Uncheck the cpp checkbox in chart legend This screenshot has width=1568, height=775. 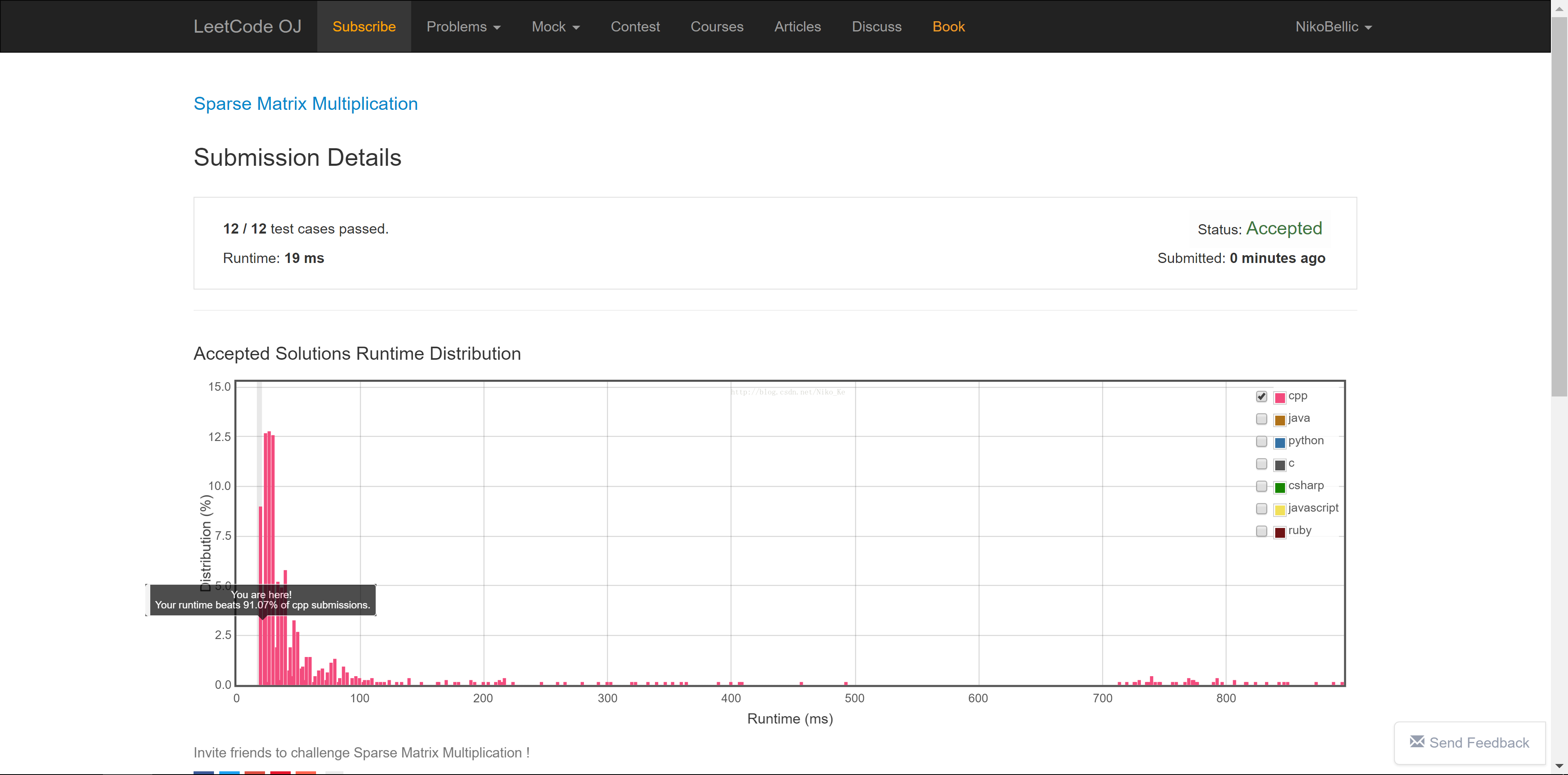pyautogui.click(x=1261, y=396)
